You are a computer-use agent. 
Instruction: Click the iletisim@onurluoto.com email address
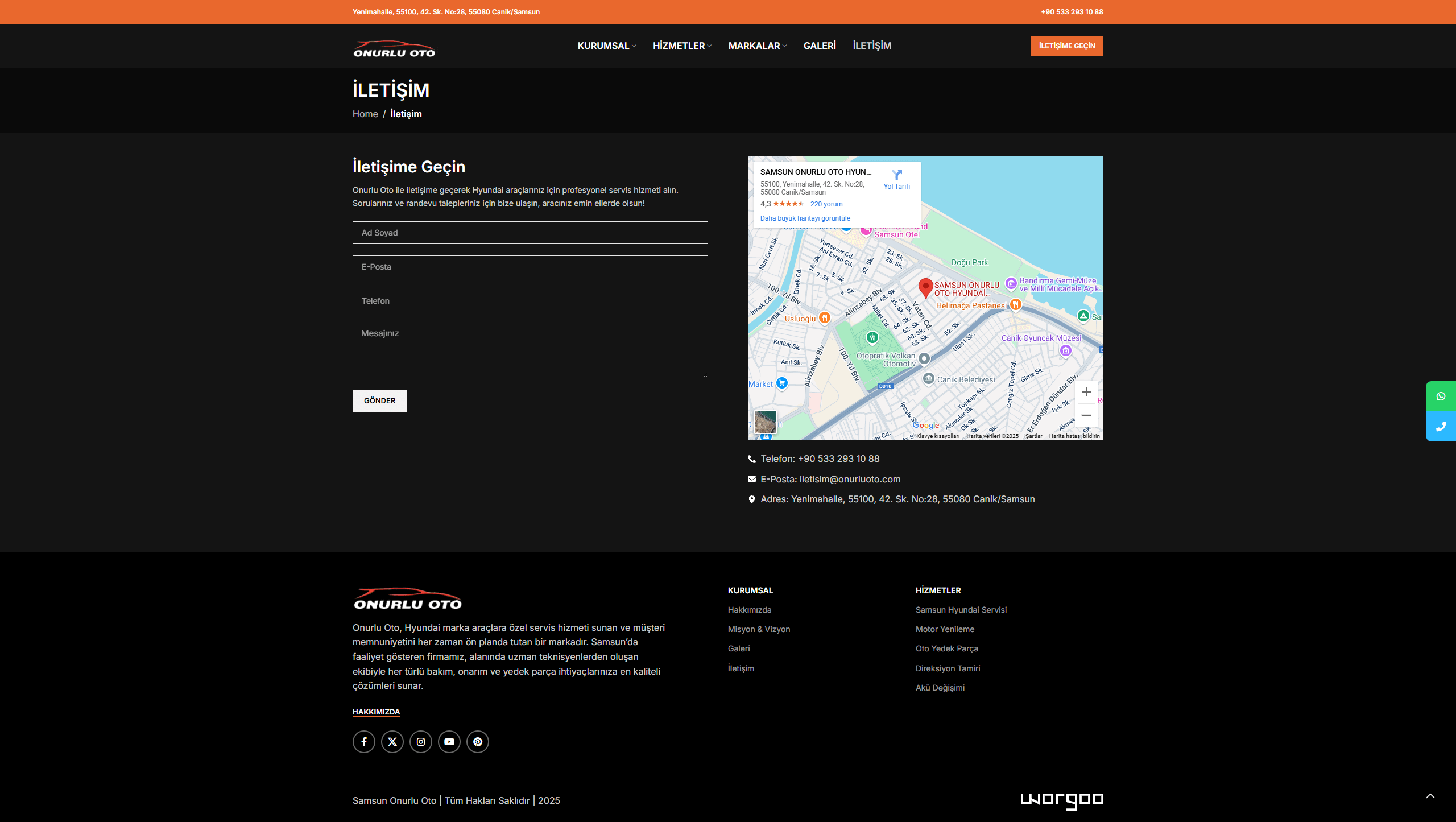850,480
